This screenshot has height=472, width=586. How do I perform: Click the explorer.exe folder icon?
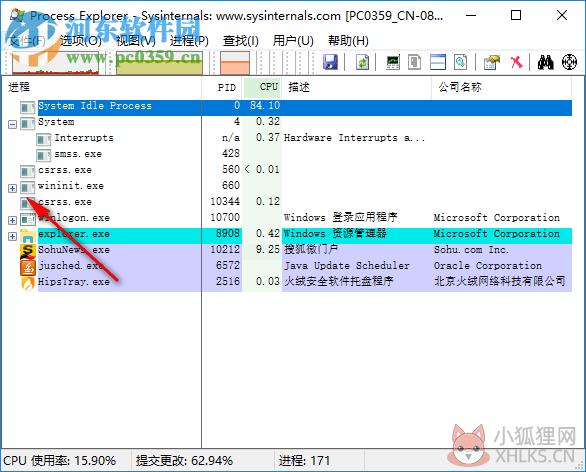click(28, 236)
